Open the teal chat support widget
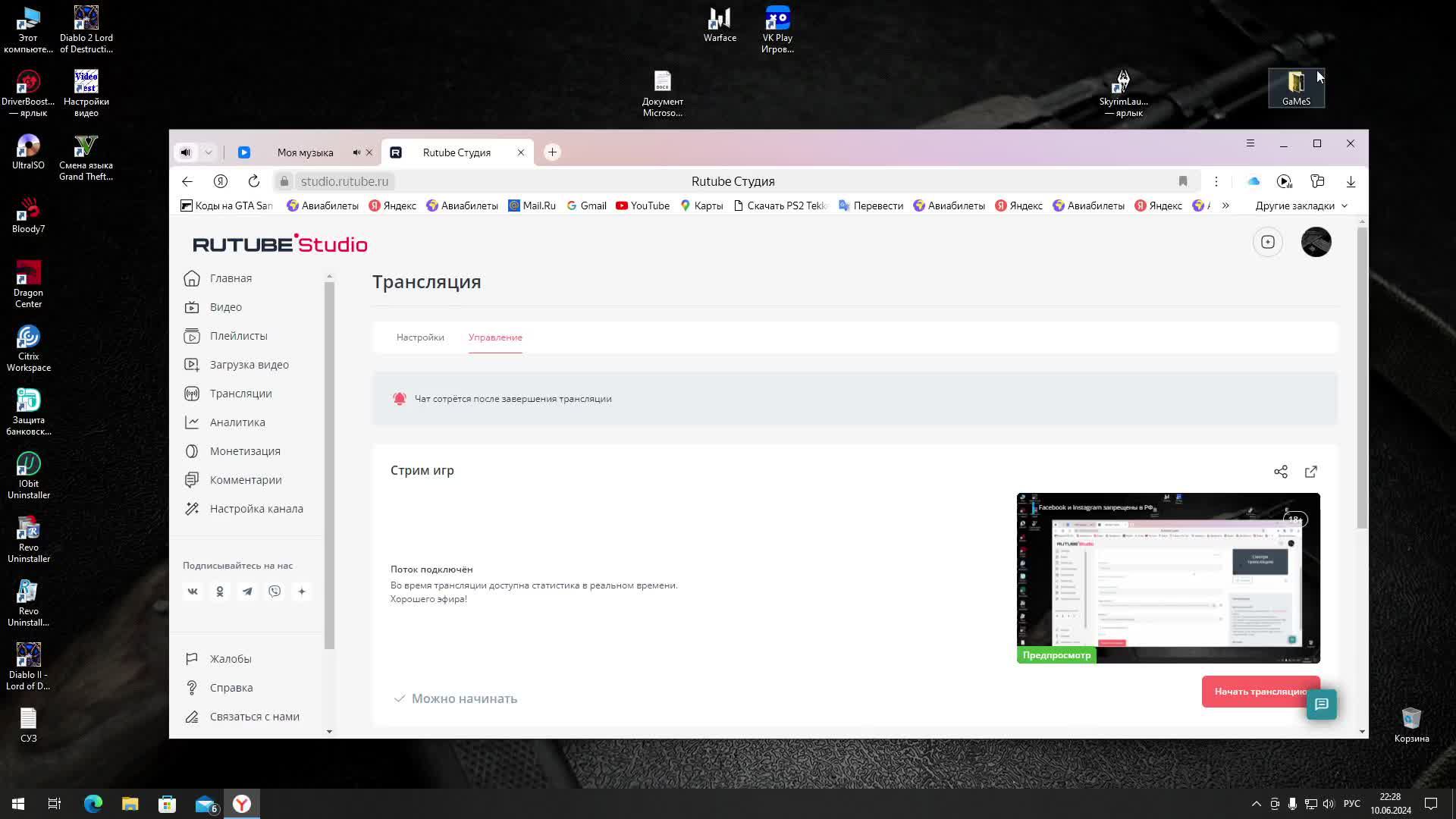 pos(1322,704)
